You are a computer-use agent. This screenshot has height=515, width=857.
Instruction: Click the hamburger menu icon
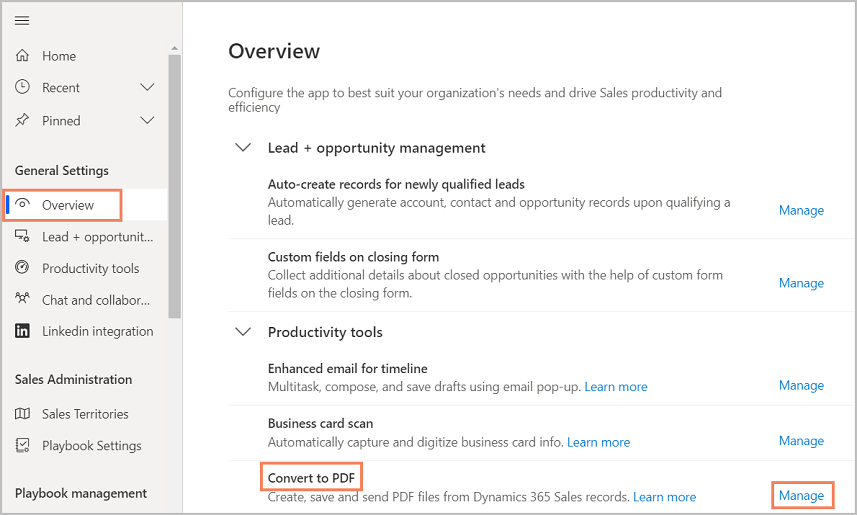tap(22, 21)
